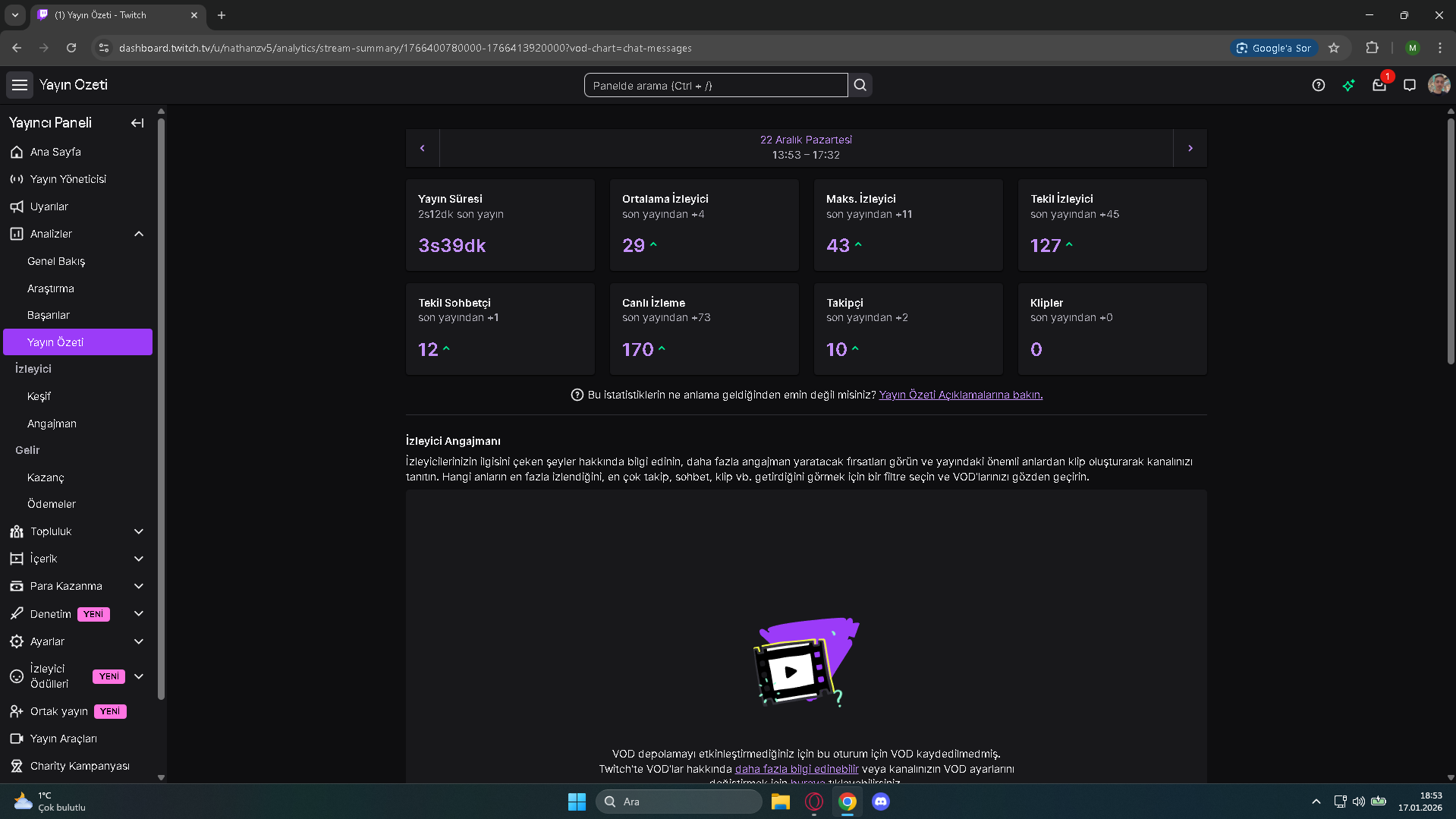
Task: Click the browser reload button
Action: point(71,48)
